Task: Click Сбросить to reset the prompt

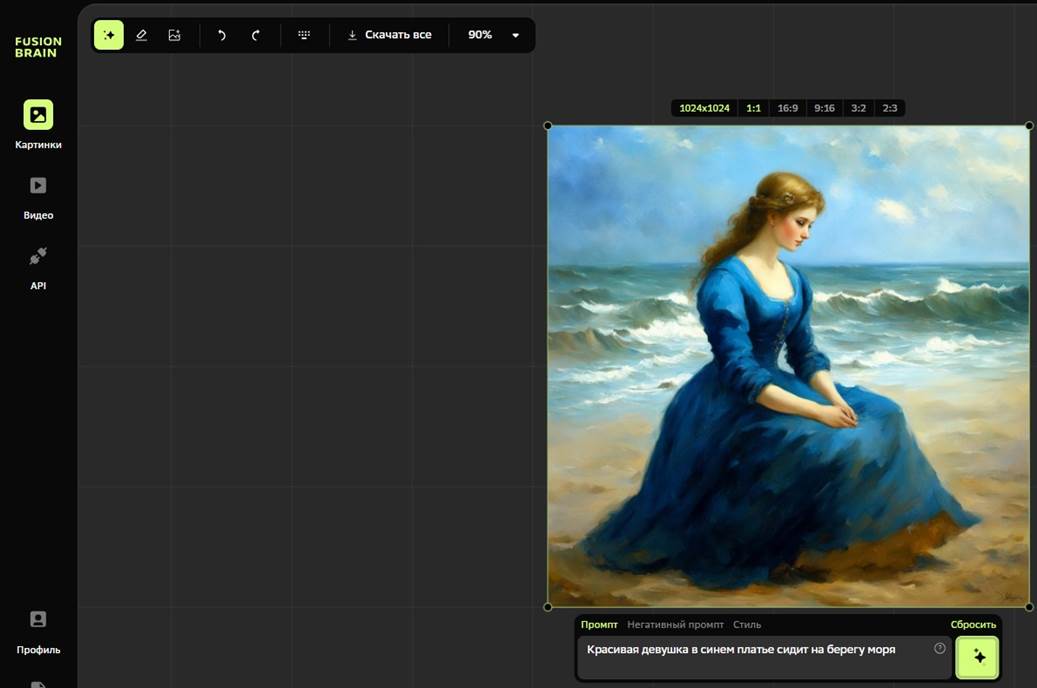Action: (973, 625)
